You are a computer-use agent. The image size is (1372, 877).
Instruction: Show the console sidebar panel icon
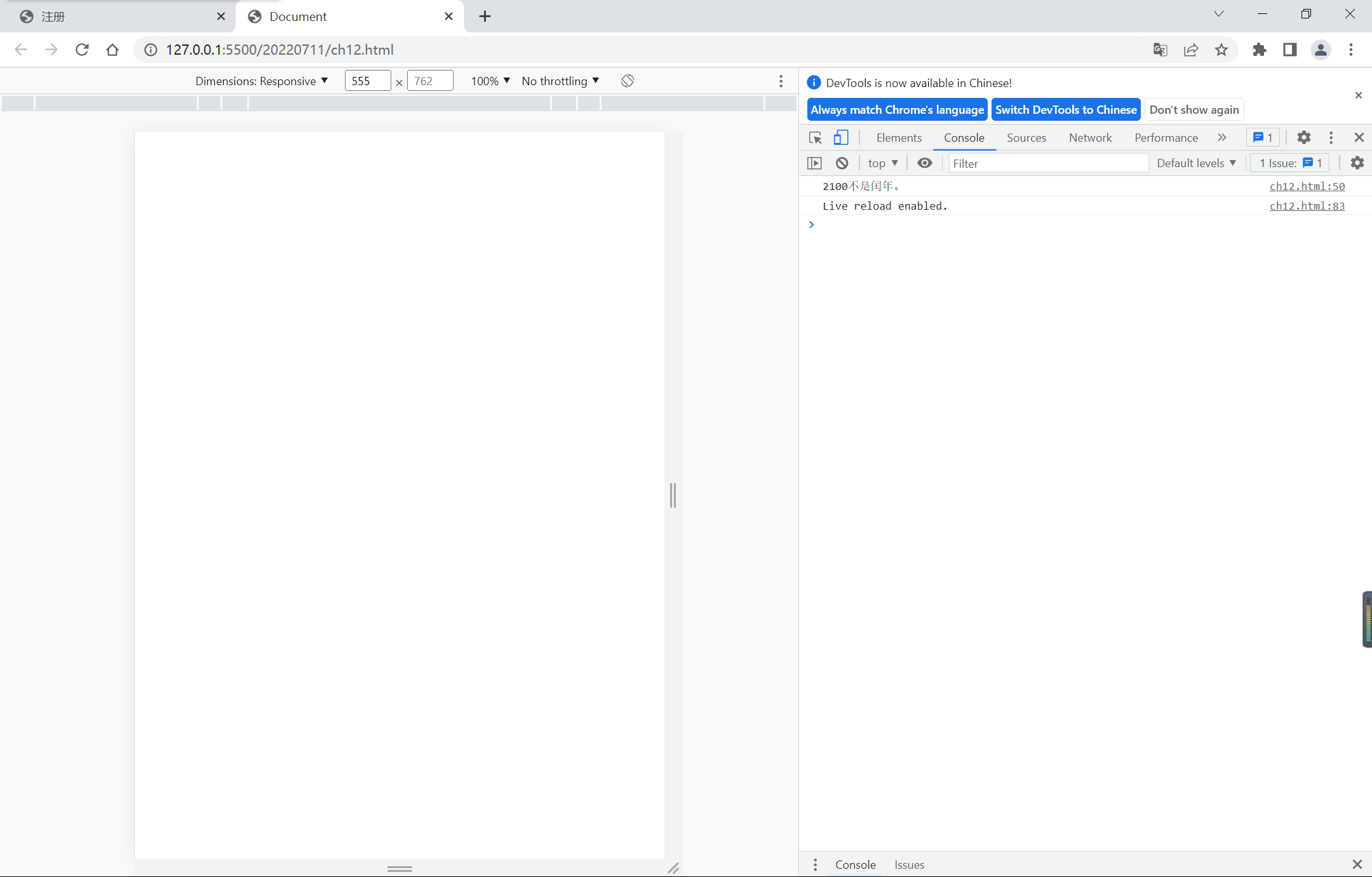[814, 163]
